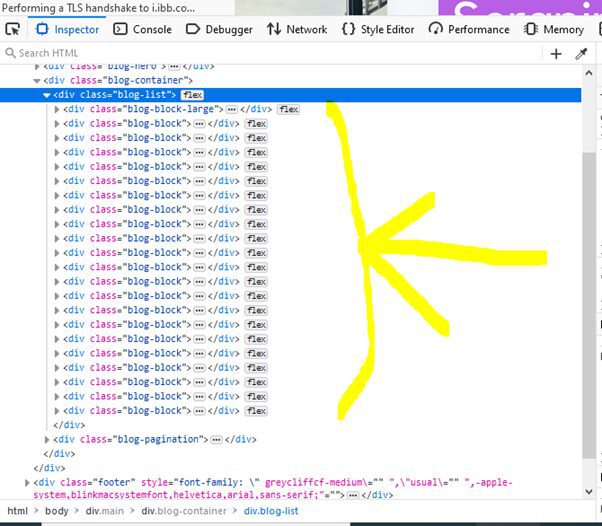The image size is (602, 526).
Task: Click the plus icon to add node
Action: [x=556, y=53]
